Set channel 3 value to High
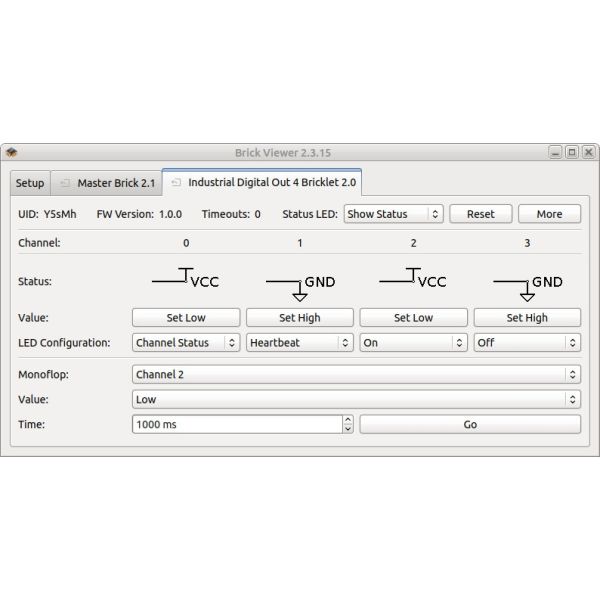 point(527,318)
